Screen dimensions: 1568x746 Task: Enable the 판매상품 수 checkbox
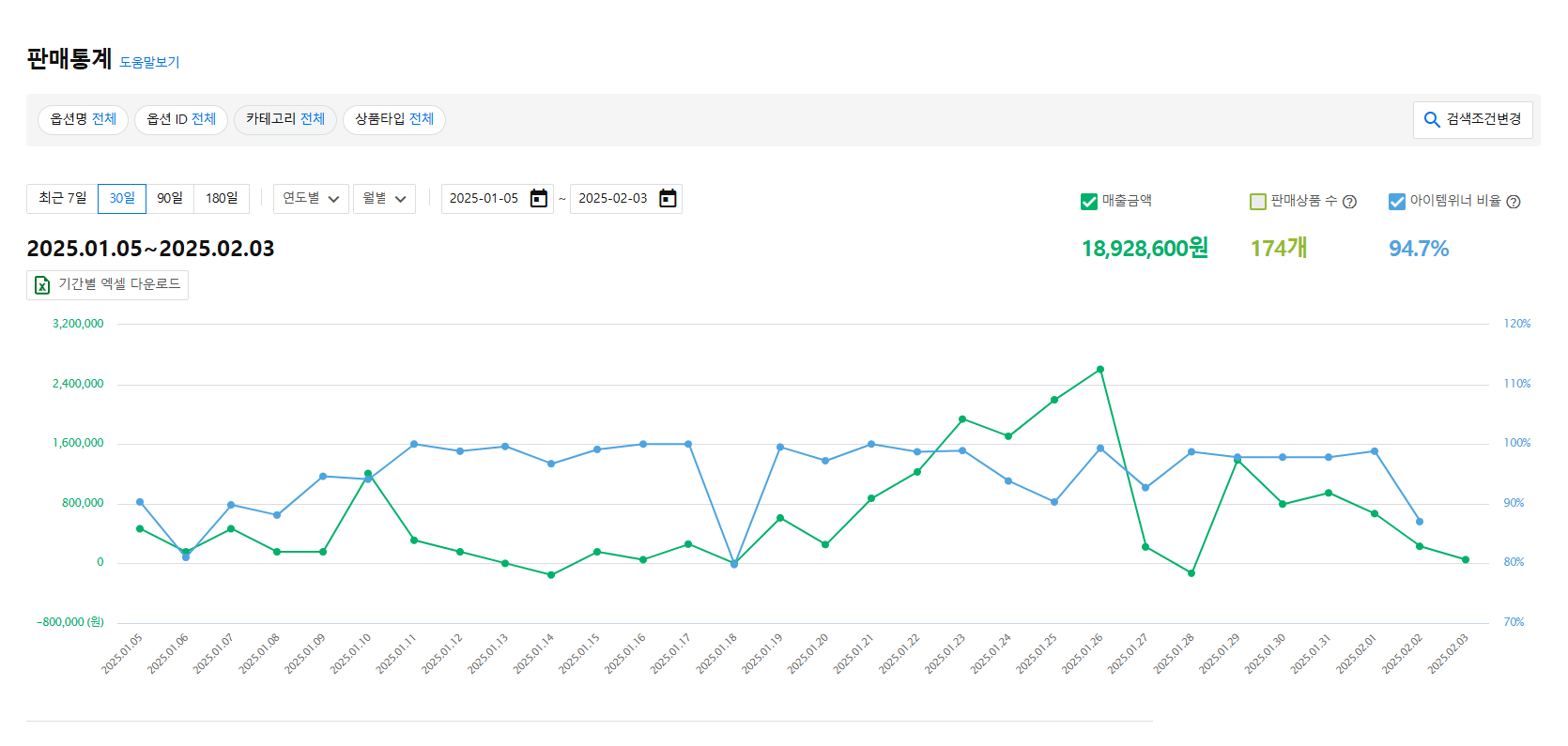(1258, 202)
